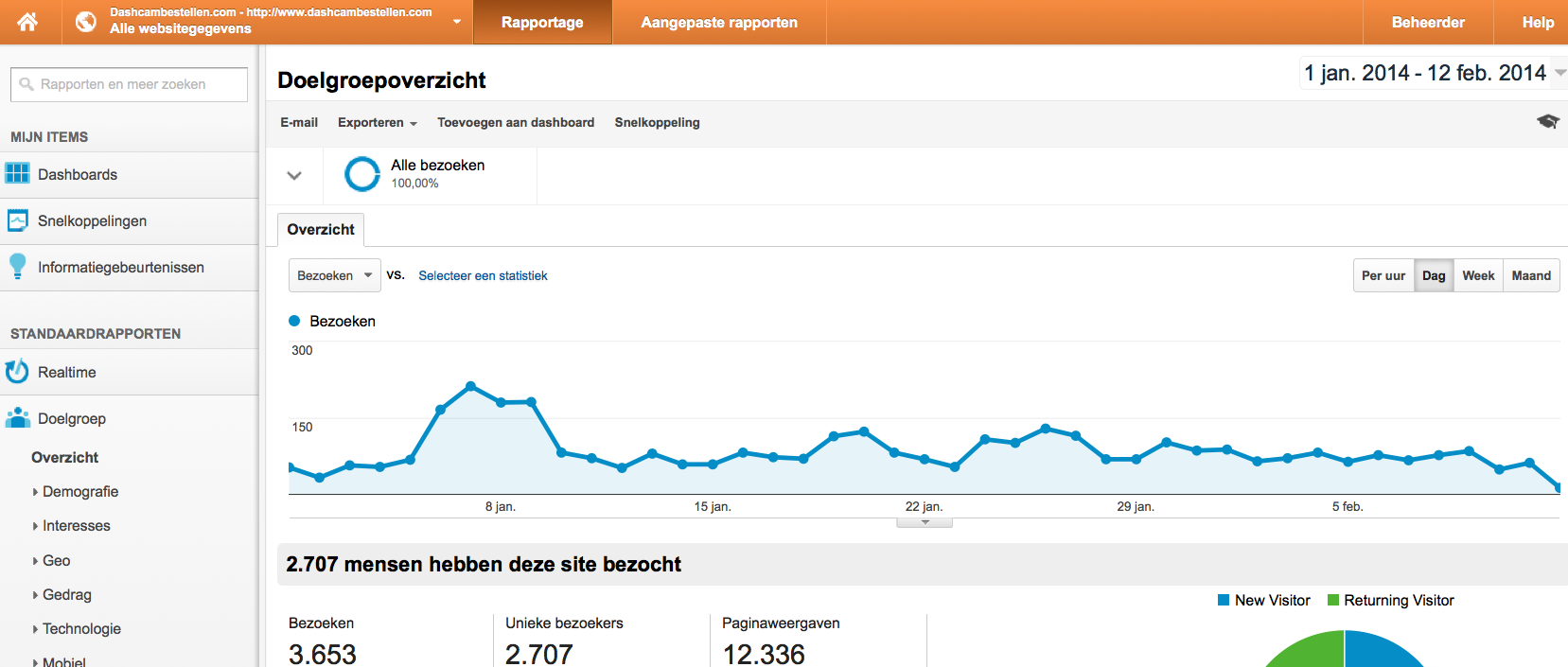Click 'Selecteer een statistiek' link
Viewport: 1568px width, 667px height.
coord(483,275)
